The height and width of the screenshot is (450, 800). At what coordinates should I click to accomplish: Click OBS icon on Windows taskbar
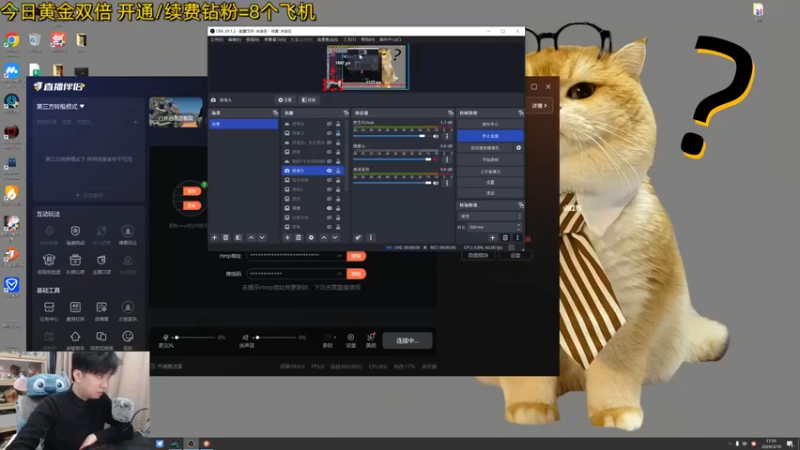tap(191, 443)
